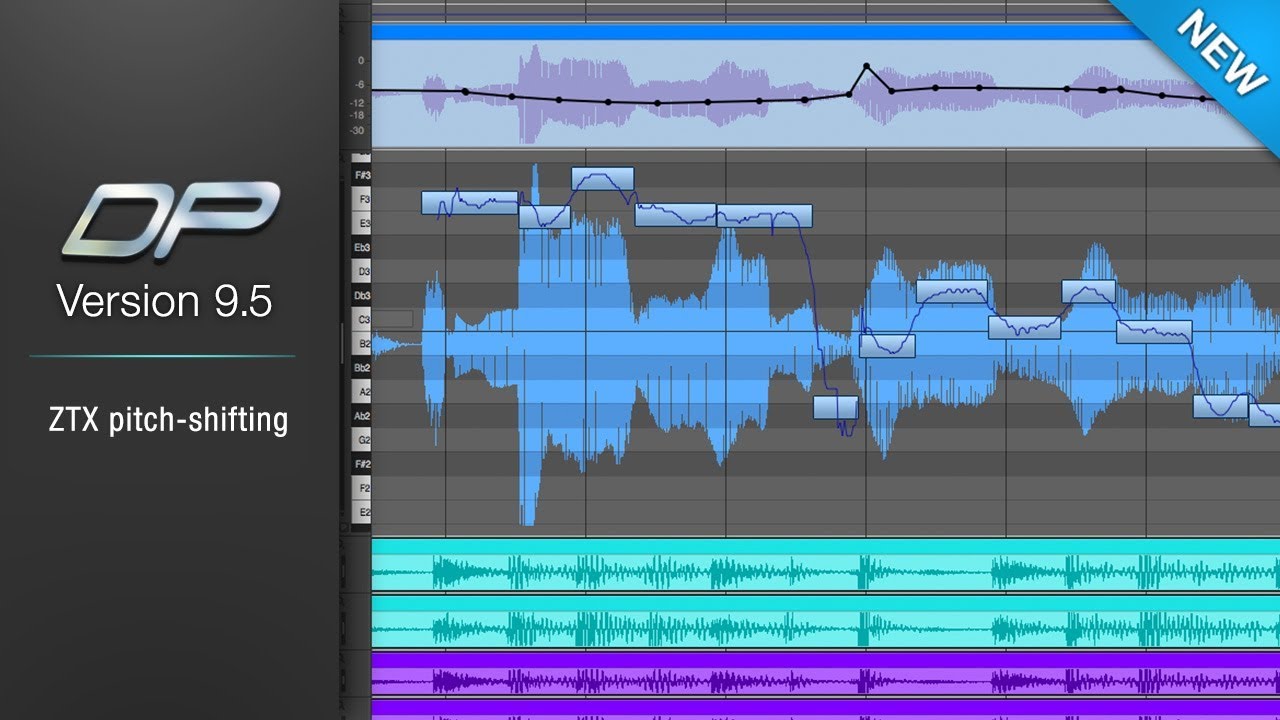Select the low pitch segment at the bottom of the steep drop
This screenshot has width=1280, height=720.
coord(835,407)
